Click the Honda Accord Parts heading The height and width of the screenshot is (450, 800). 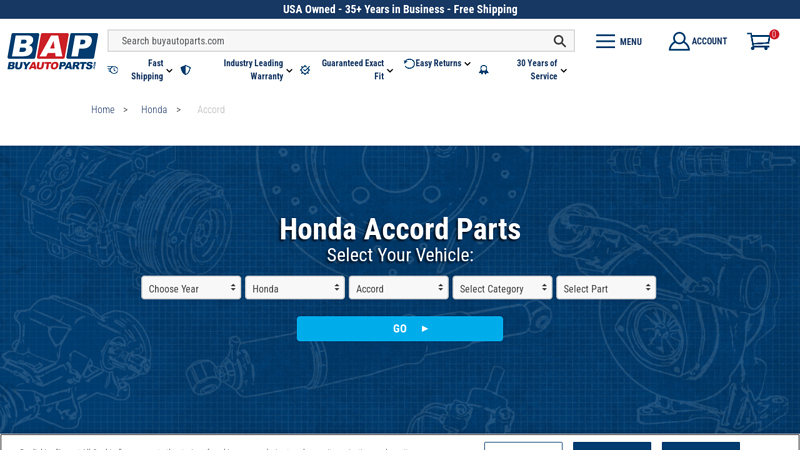click(x=400, y=229)
